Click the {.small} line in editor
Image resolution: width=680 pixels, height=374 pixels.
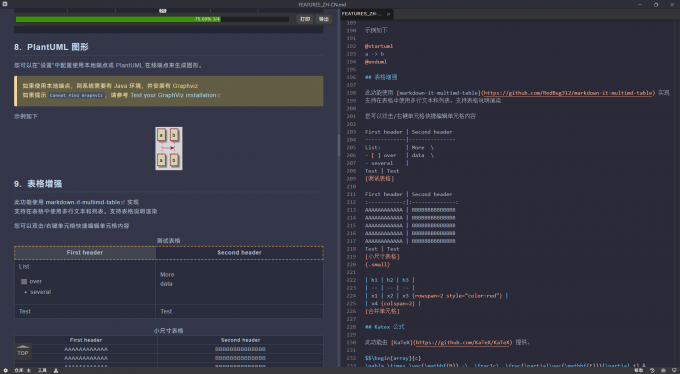(x=377, y=264)
